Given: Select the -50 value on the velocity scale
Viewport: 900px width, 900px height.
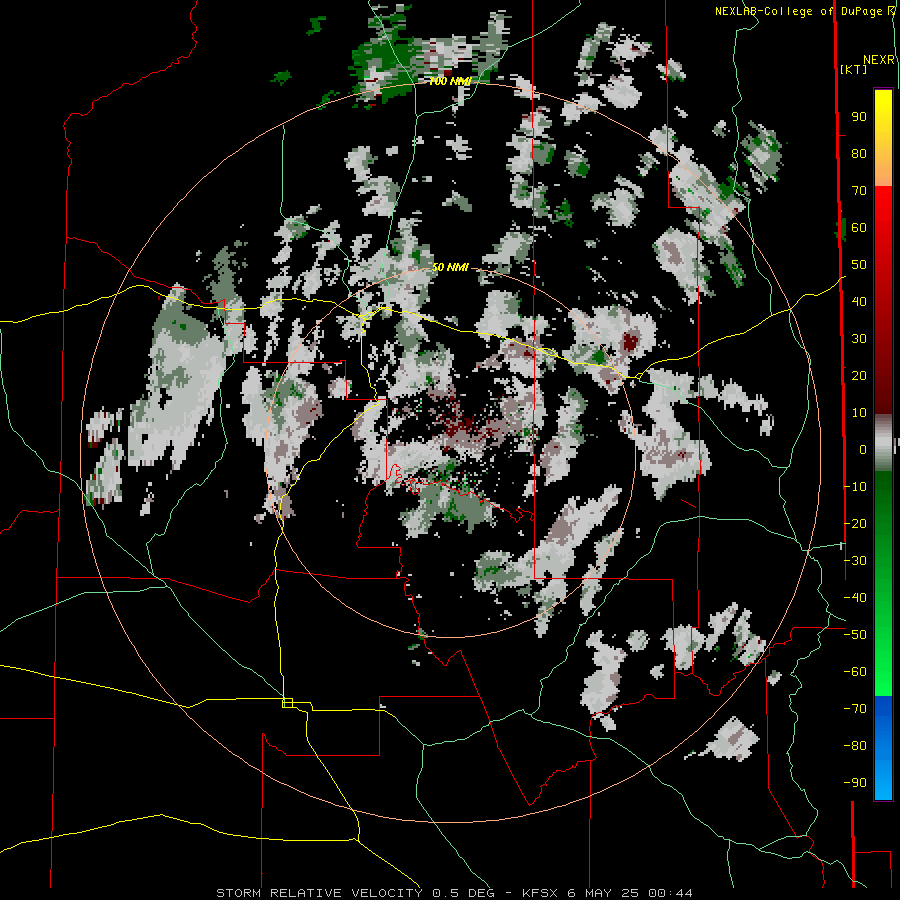Looking at the screenshot, I should [x=855, y=635].
